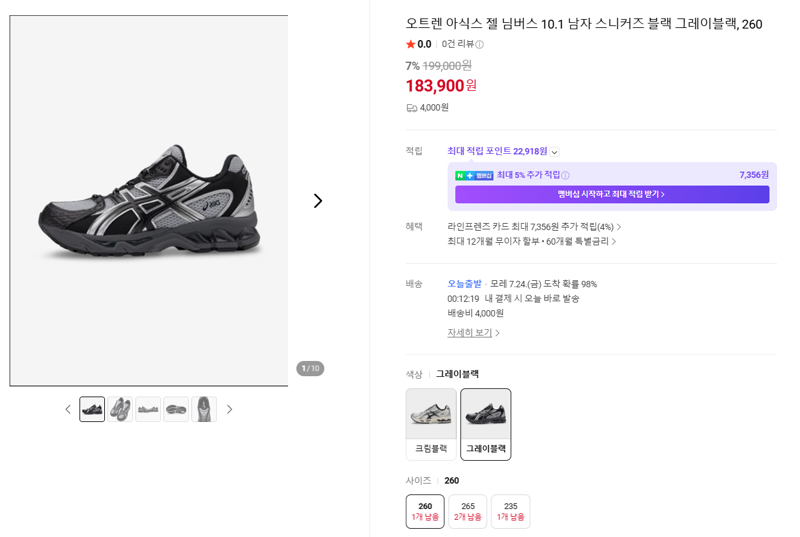Click 멤버십 시작하고 최대 적립 받기 button

click(612, 194)
